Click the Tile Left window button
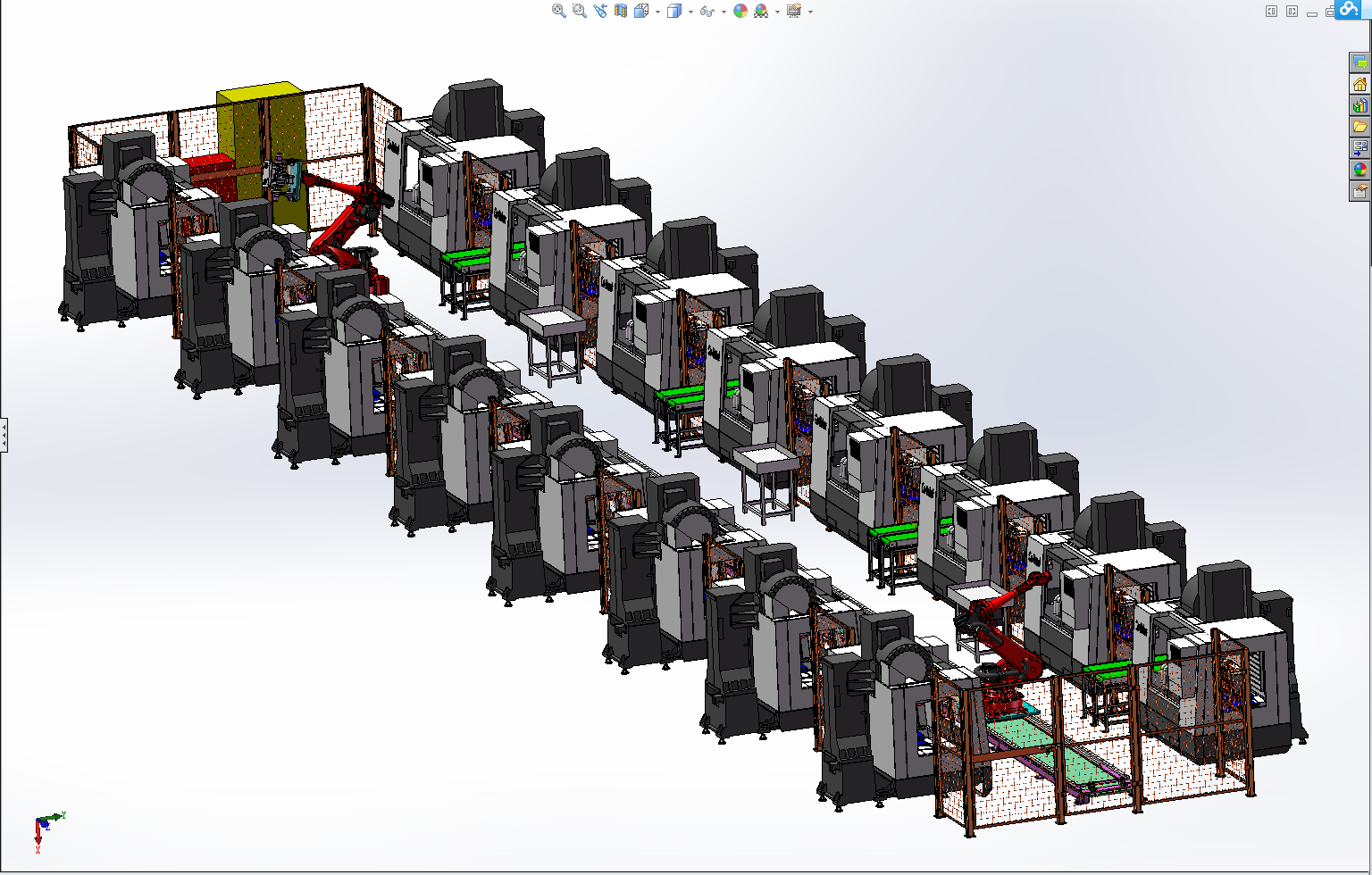The width and height of the screenshot is (1372, 875). (x=1271, y=12)
